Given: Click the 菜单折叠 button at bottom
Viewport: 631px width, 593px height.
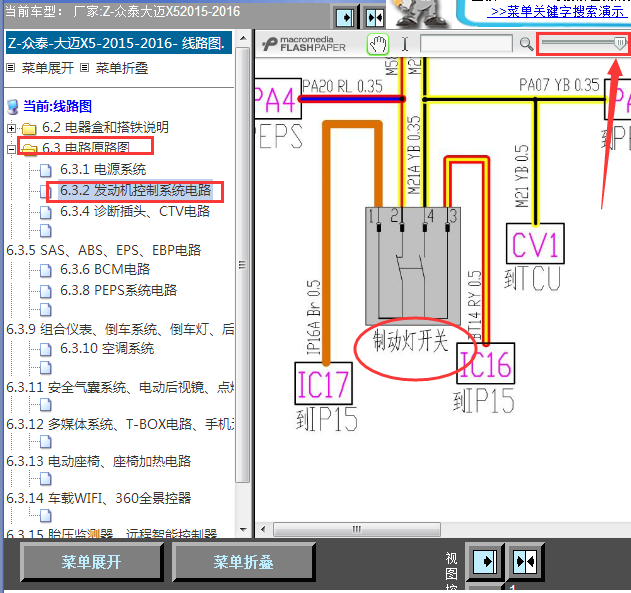Looking at the screenshot, I should pos(243,562).
